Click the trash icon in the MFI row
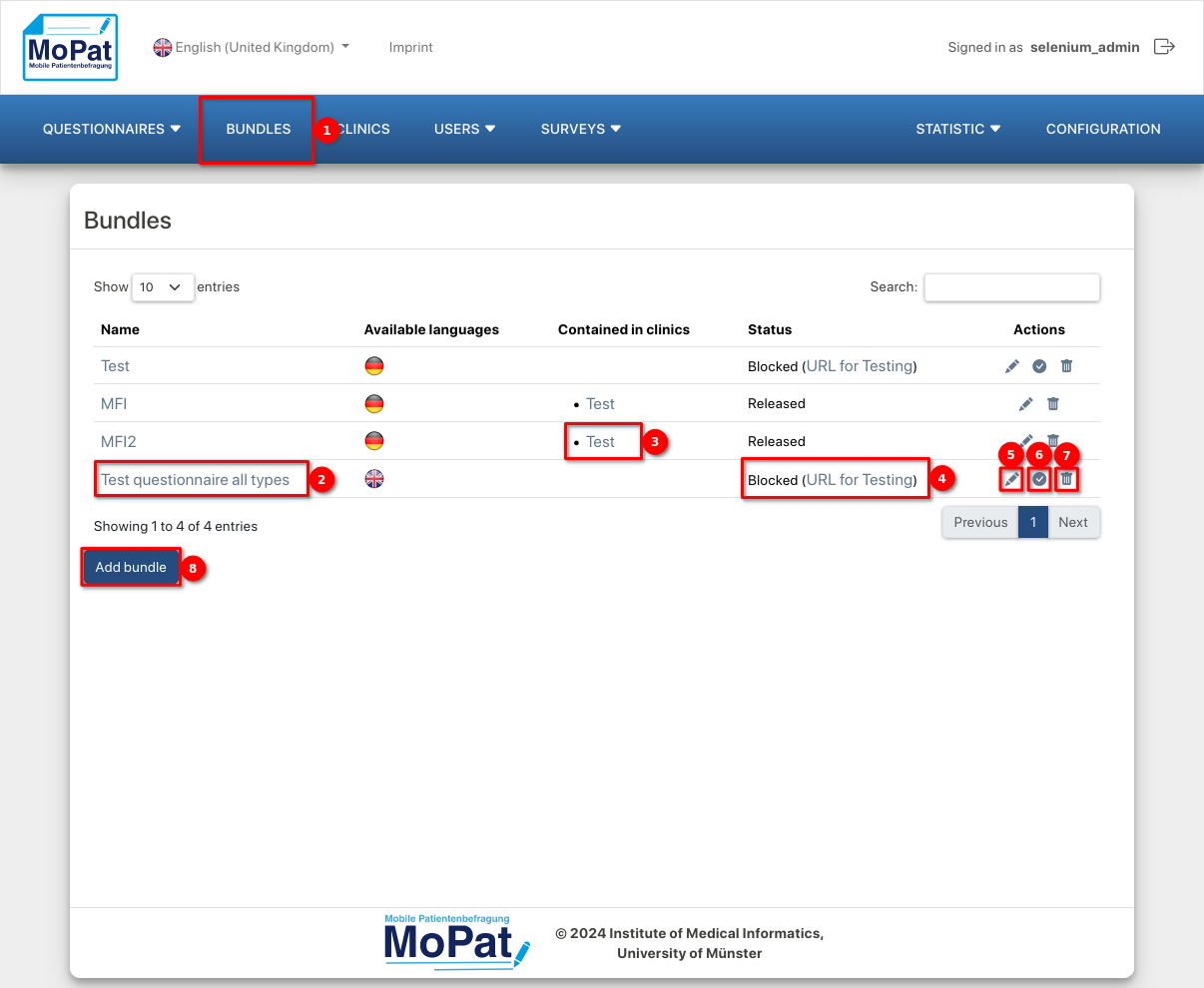1204x988 pixels. [x=1052, y=404]
